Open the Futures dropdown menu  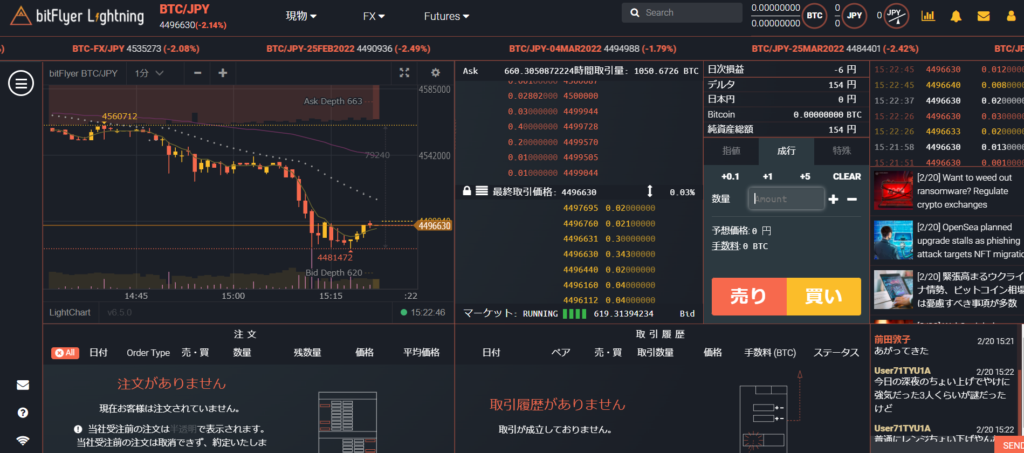[x=447, y=16]
